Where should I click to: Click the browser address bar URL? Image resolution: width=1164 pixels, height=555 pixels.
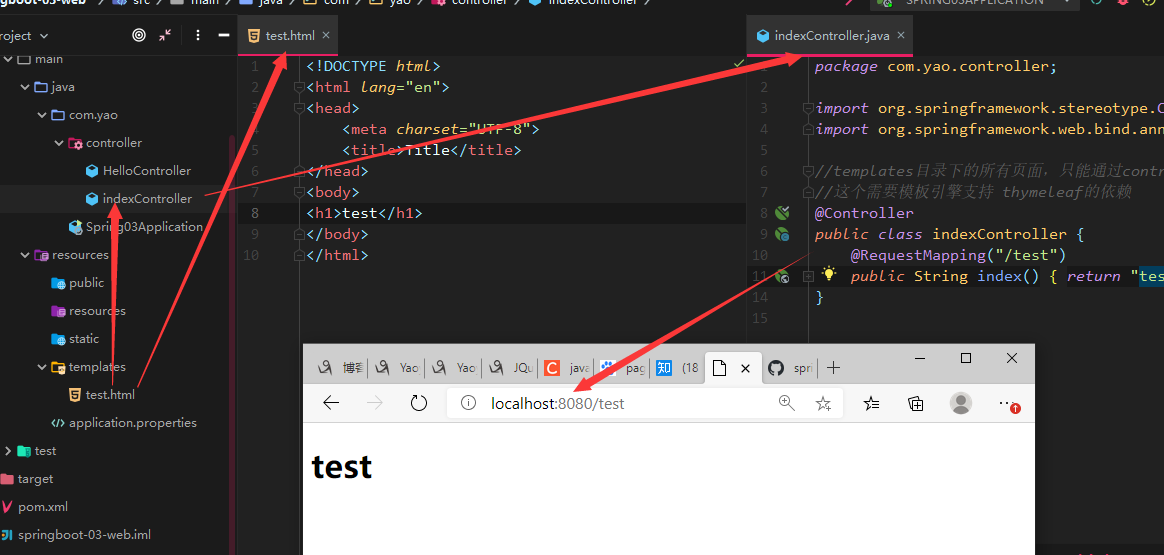(558, 404)
